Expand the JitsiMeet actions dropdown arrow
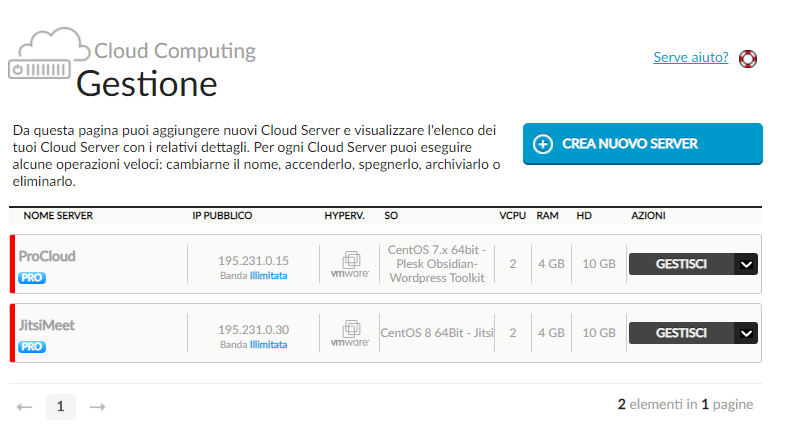This screenshot has height=448, width=786. (746, 333)
